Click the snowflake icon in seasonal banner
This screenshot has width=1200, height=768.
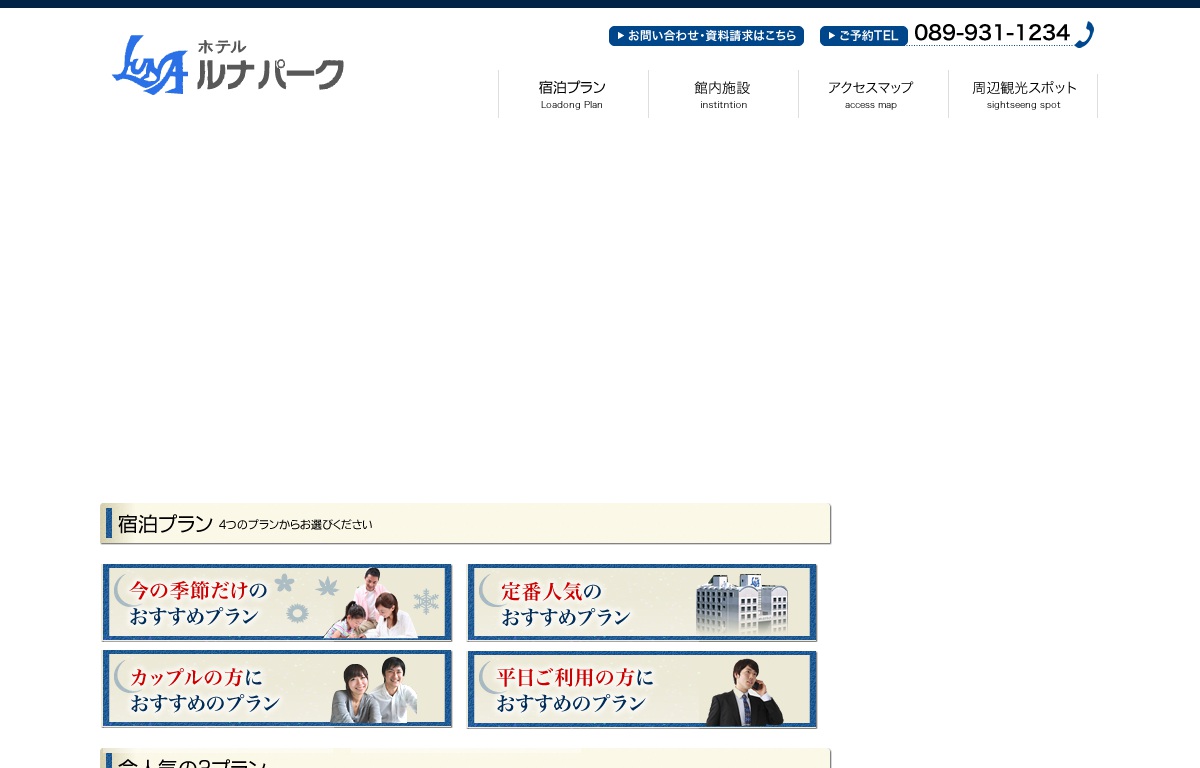pyautogui.click(x=427, y=601)
